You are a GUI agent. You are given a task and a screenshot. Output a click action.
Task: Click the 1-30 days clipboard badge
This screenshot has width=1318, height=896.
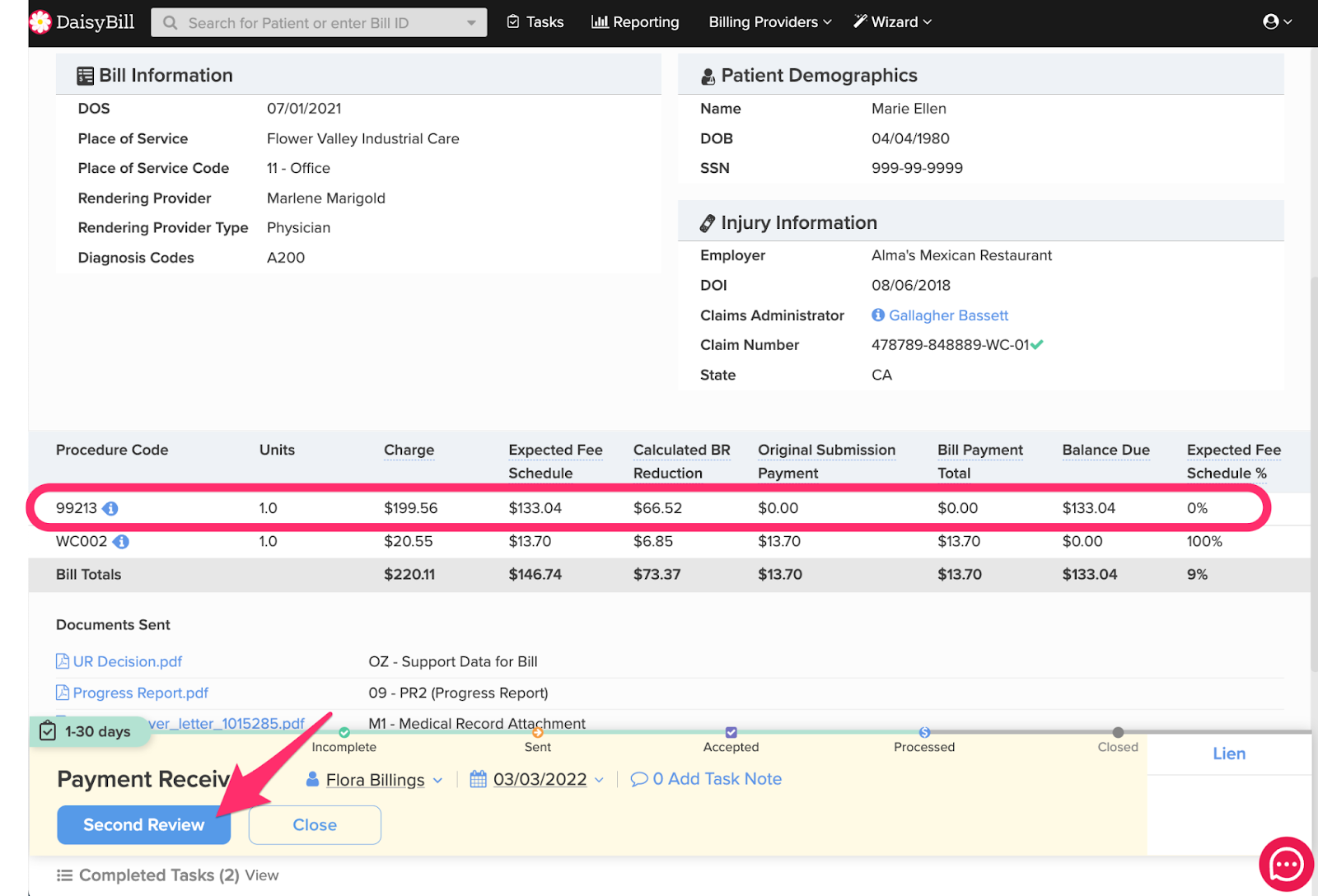(x=87, y=731)
